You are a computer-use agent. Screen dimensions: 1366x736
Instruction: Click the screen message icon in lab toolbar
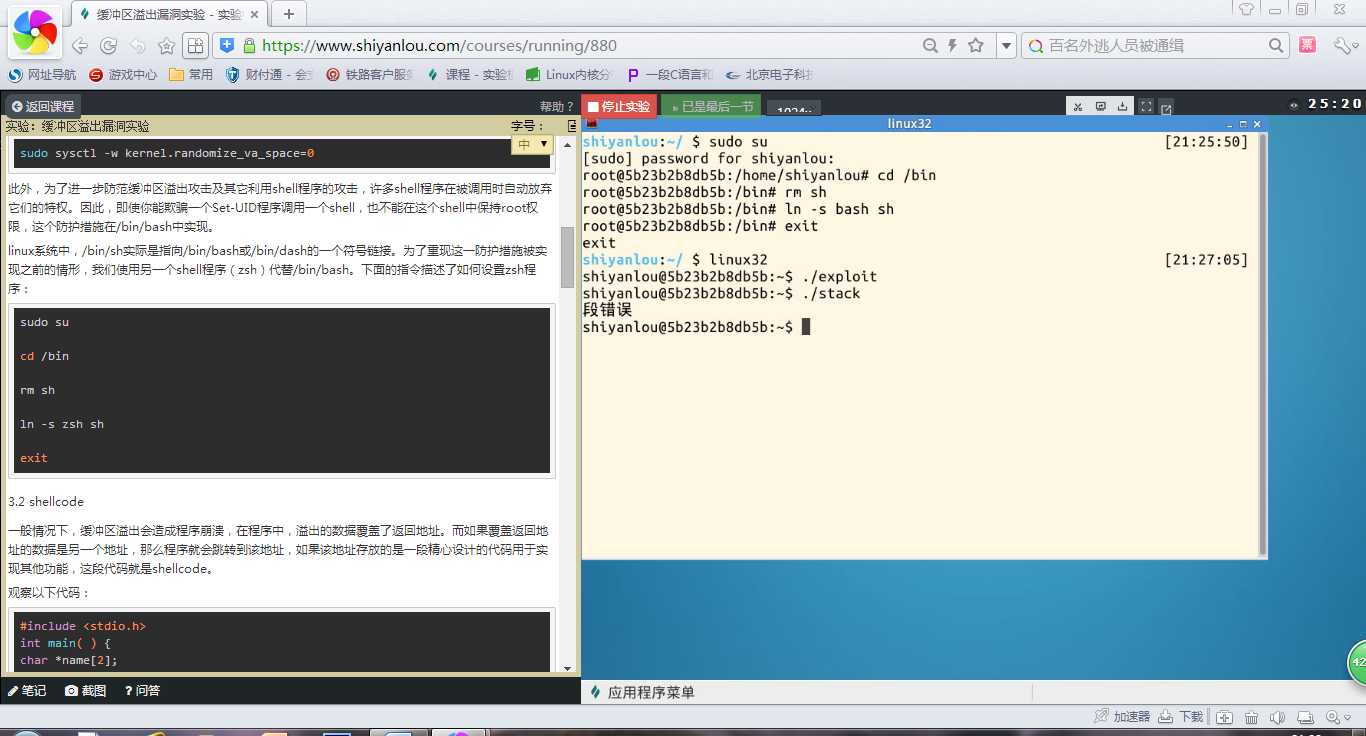(x=1101, y=106)
